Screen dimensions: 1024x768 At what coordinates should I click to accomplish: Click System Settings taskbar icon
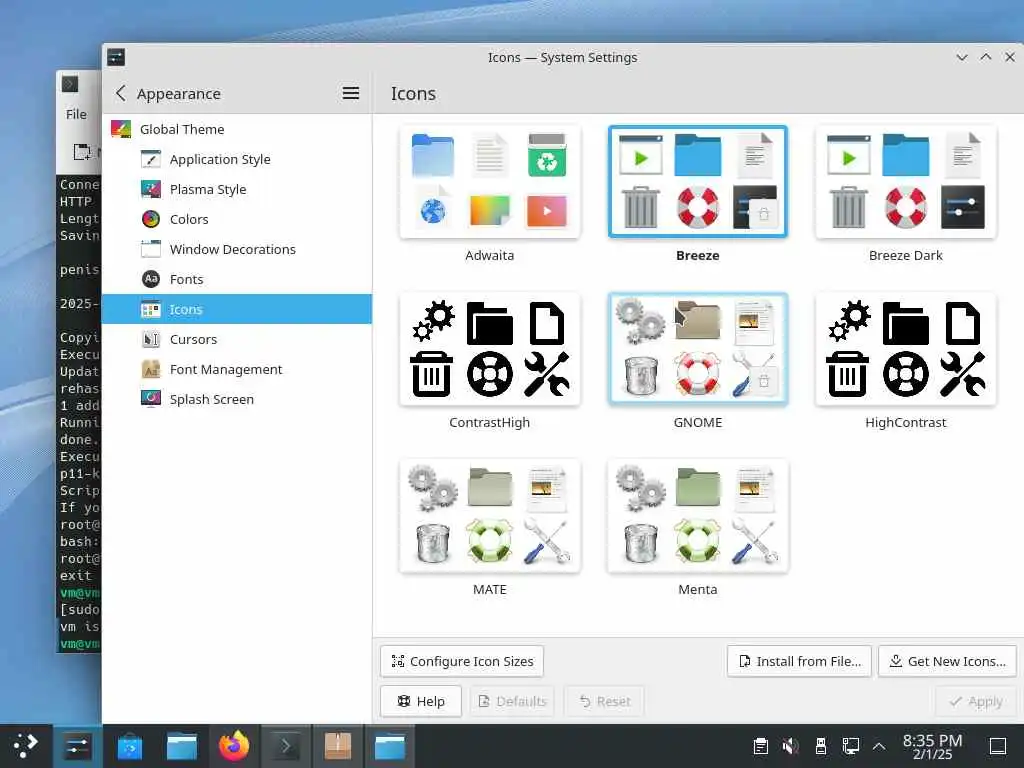click(x=77, y=746)
